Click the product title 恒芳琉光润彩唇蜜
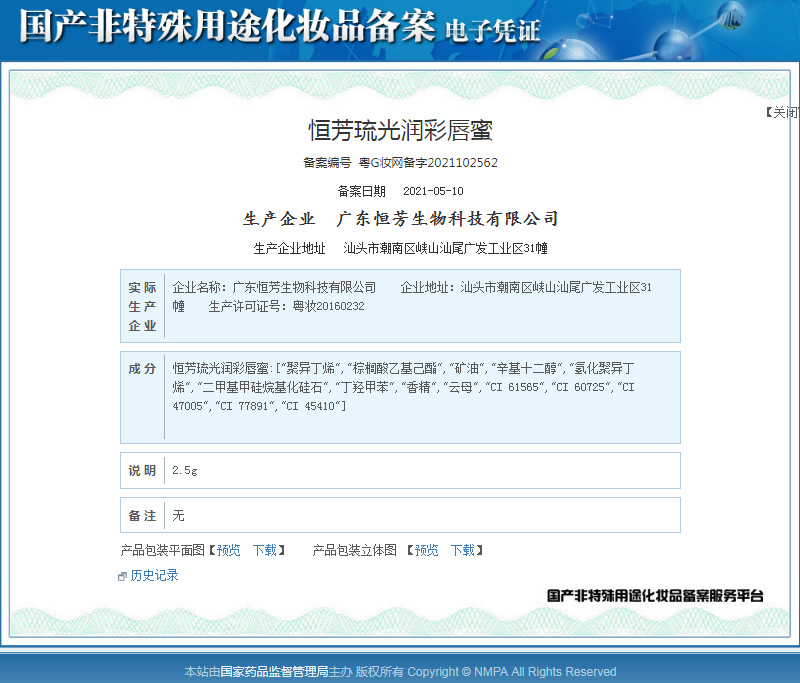The height and width of the screenshot is (683, 800). [x=400, y=131]
